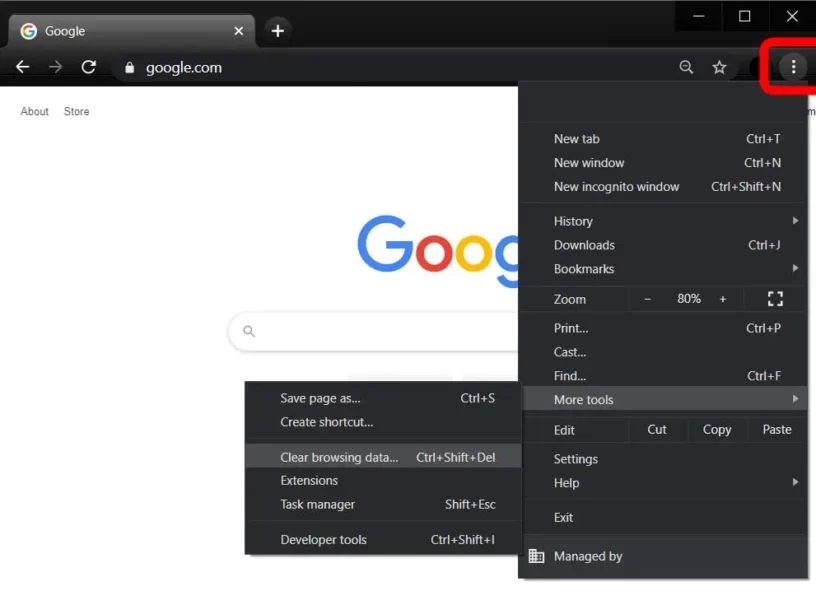This screenshot has width=816, height=600.
Task: Close the Google tab
Action: [238, 31]
